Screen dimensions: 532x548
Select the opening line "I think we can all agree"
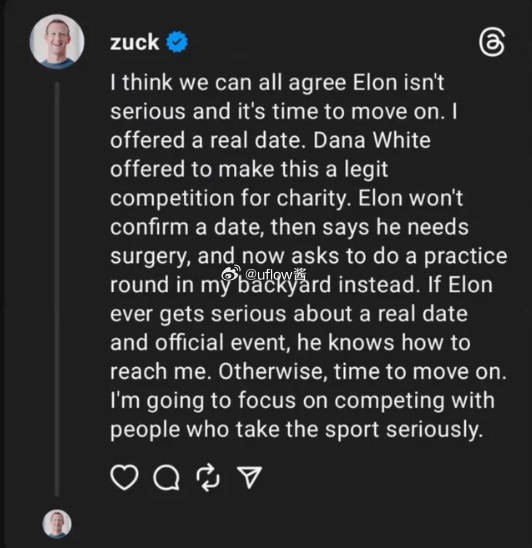click(x=228, y=83)
